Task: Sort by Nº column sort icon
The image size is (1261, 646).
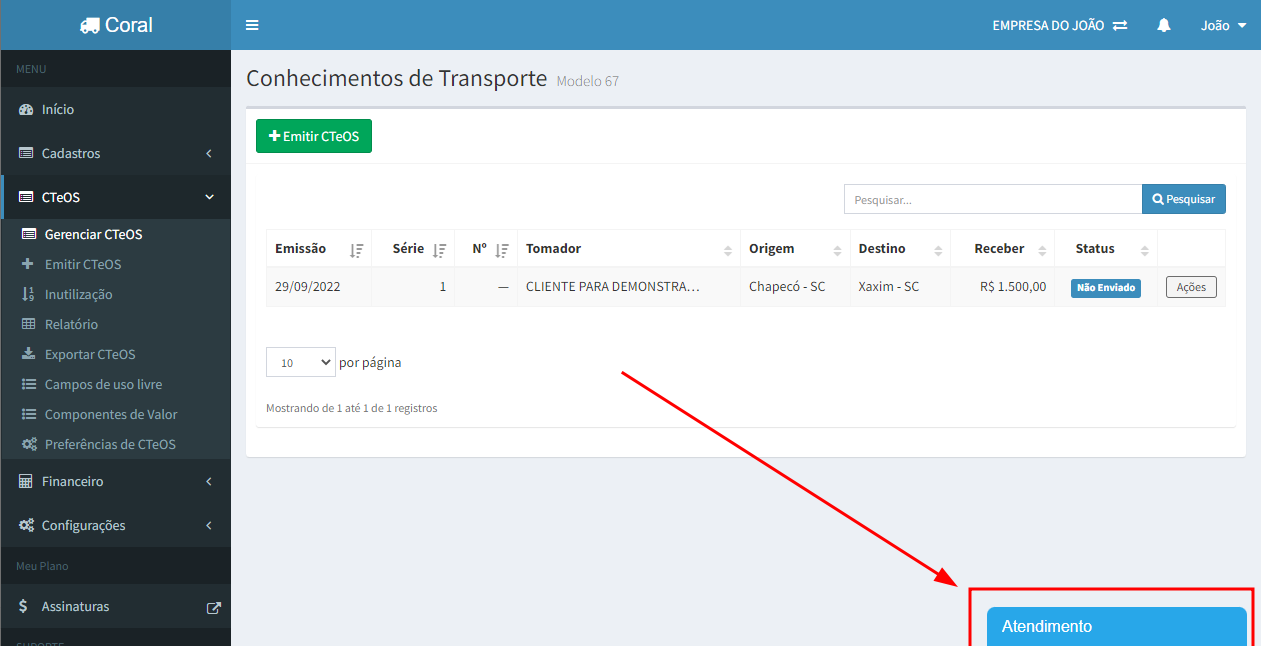Action: click(x=502, y=250)
